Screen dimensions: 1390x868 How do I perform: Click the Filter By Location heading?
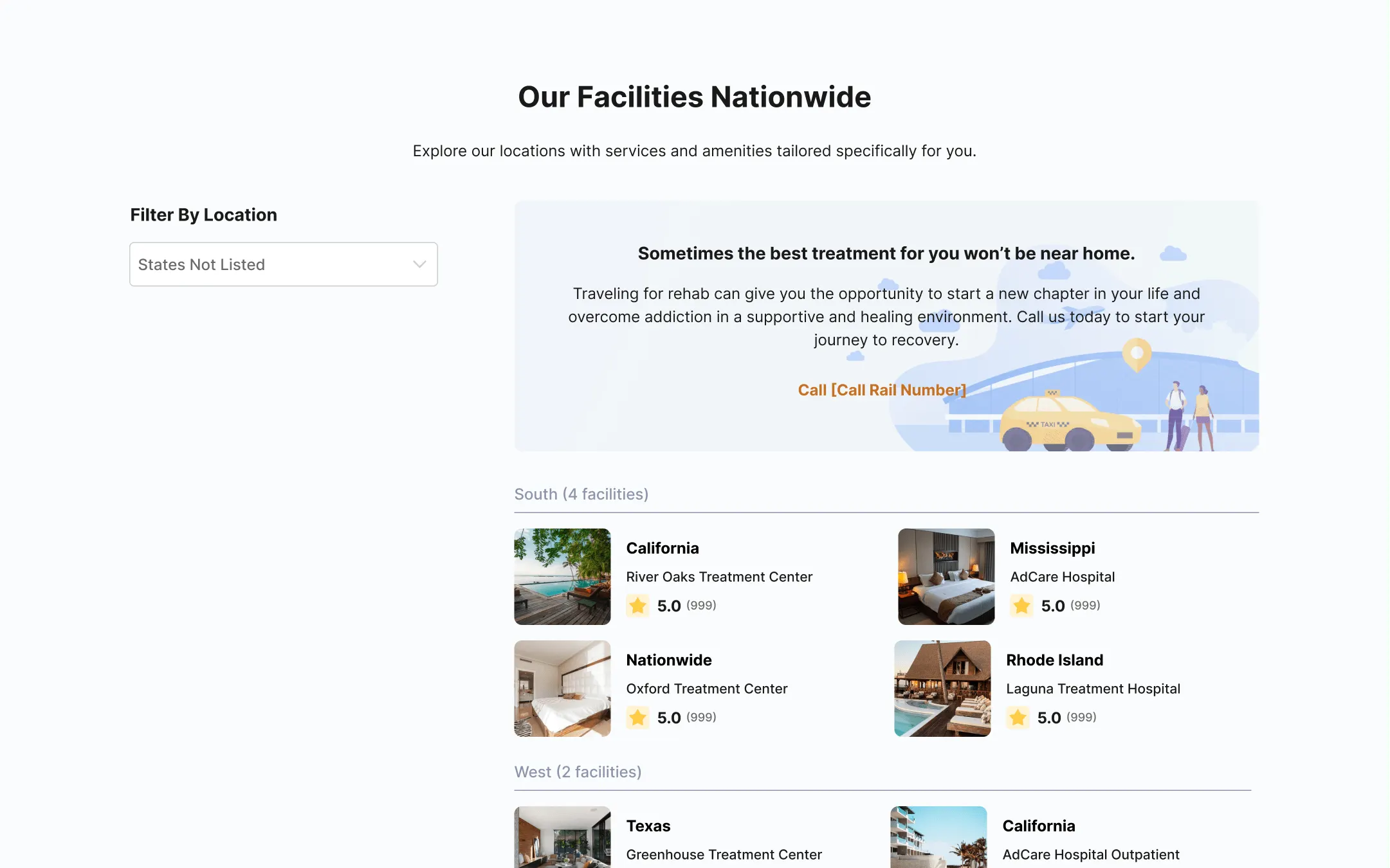tap(203, 214)
